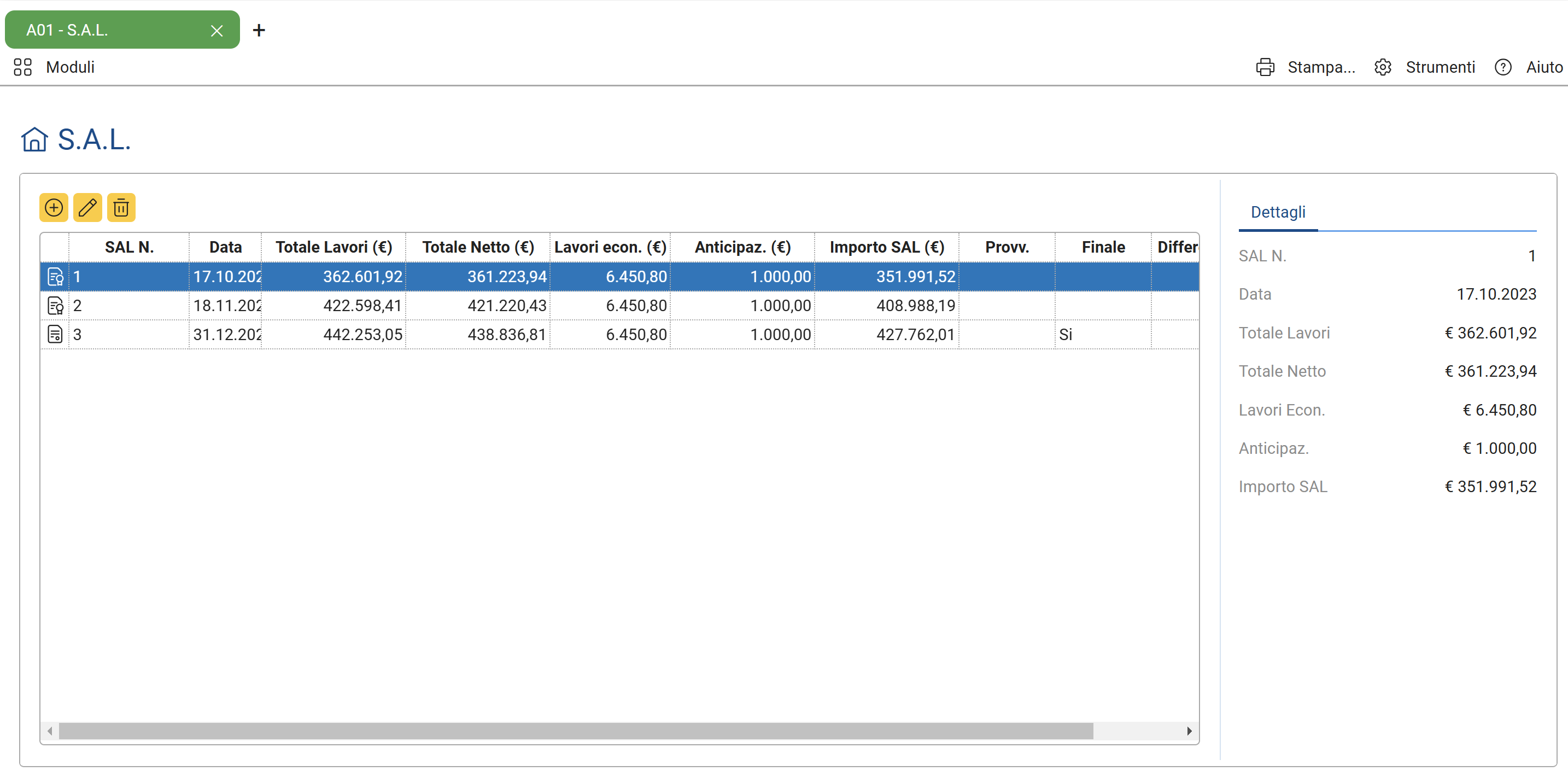Click the Aiuto question mark icon
The height and width of the screenshot is (771, 1568).
click(x=1502, y=67)
